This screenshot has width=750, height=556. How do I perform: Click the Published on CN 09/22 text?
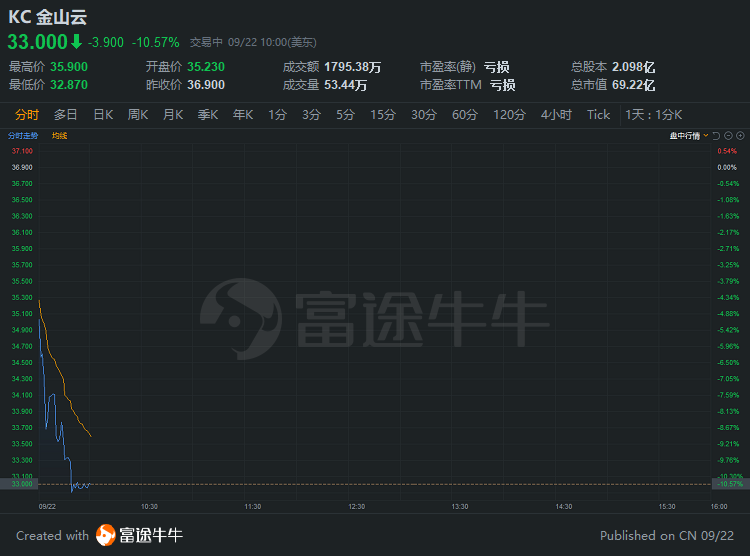[x=667, y=535]
